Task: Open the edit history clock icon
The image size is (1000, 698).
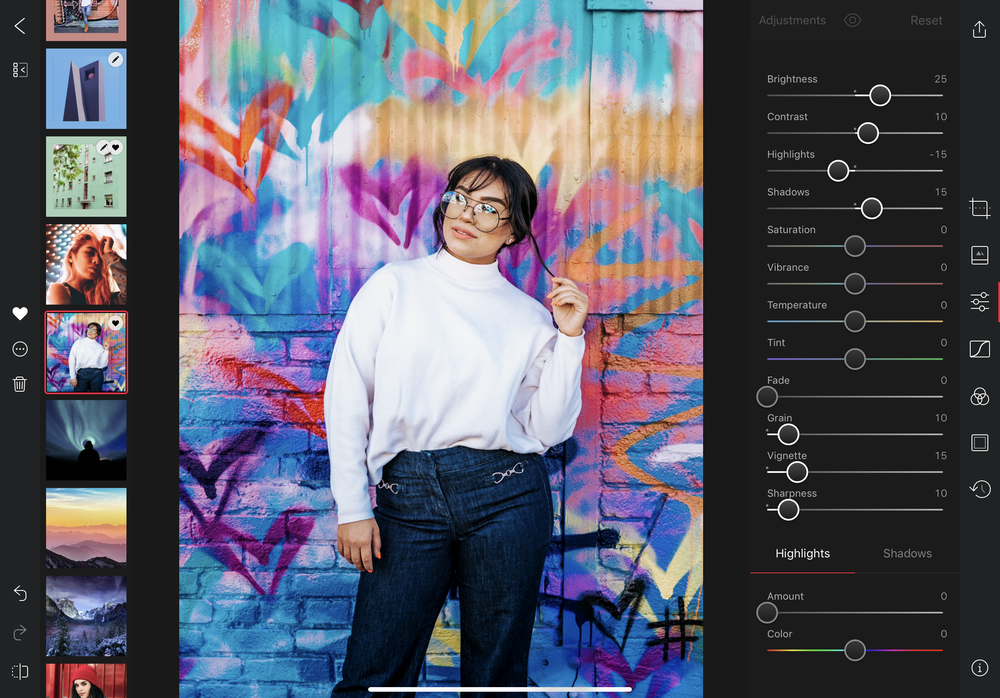Action: (x=980, y=489)
